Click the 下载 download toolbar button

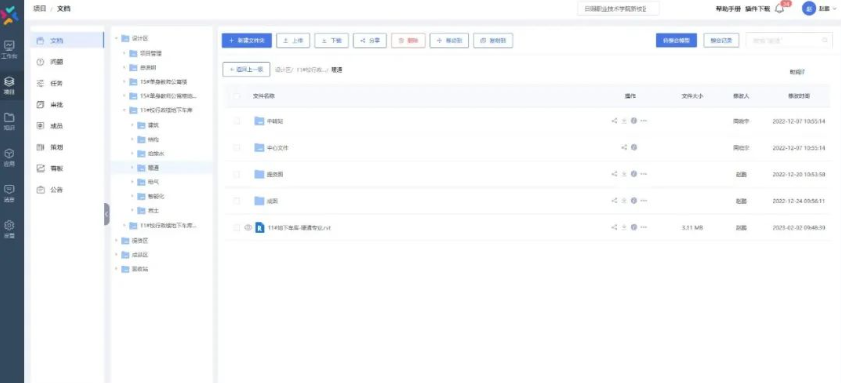click(331, 40)
